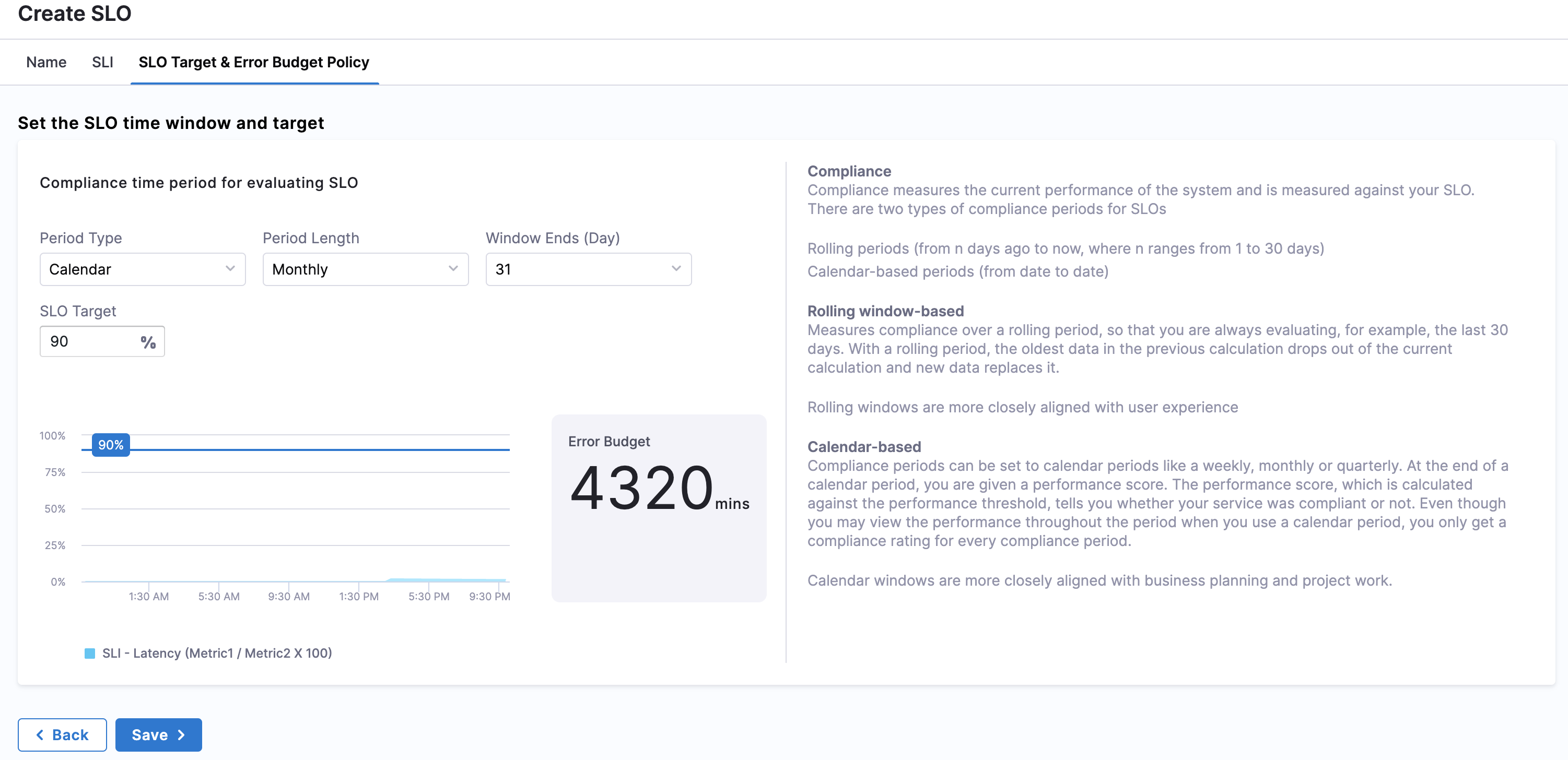Switch to the SLI tab
The height and width of the screenshot is (760, 1568).
[102, 62]
